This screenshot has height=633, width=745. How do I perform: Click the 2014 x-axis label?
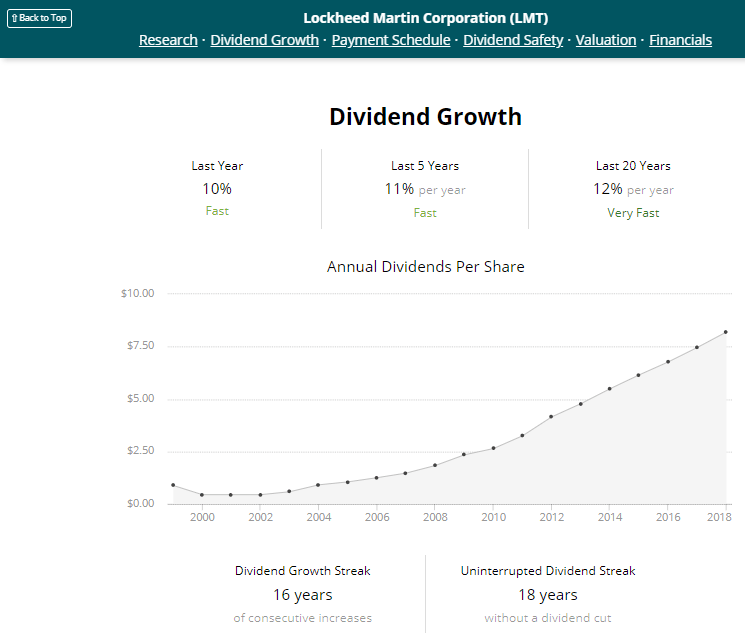610,517
